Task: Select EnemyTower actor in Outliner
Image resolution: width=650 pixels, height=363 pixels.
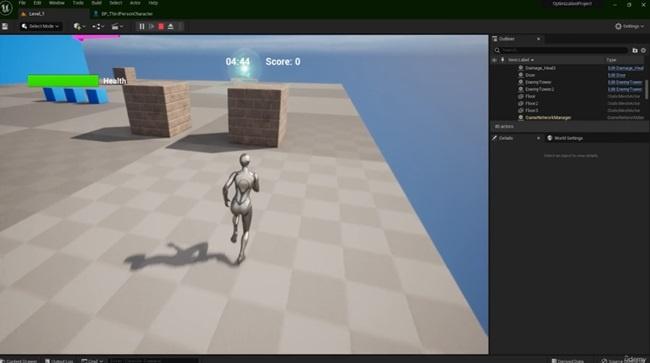Action: point(538,82)
